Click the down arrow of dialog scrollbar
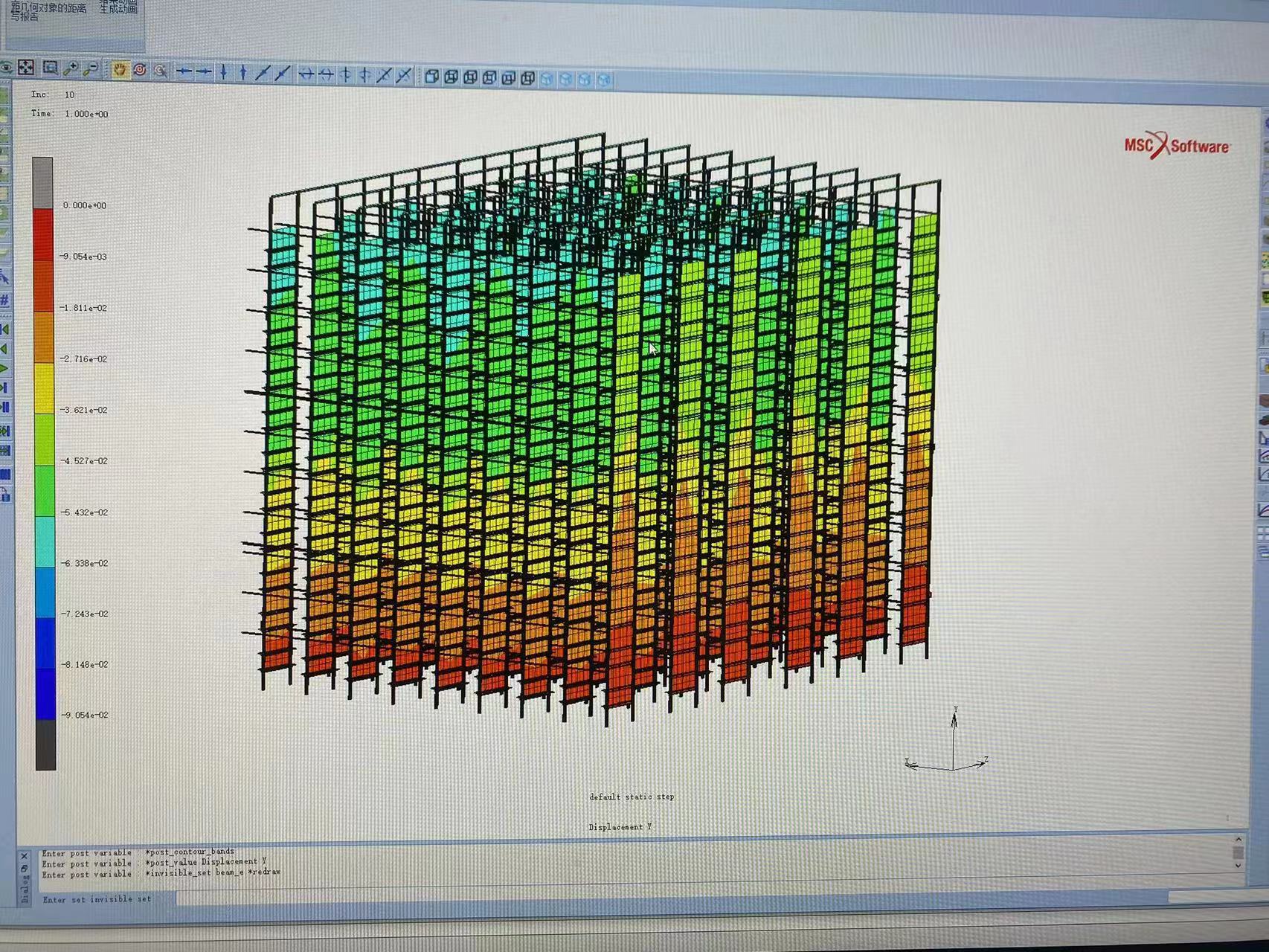This screenshot has width=1269, height=952. 1238,865
